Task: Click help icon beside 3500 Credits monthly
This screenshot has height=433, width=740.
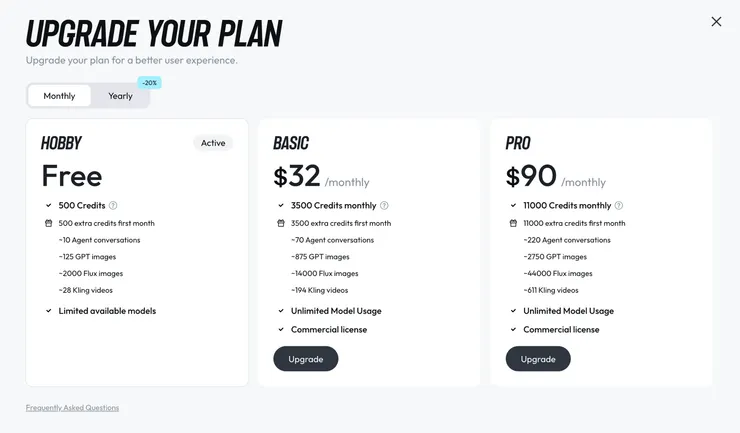Action: [x=384, y=206]
